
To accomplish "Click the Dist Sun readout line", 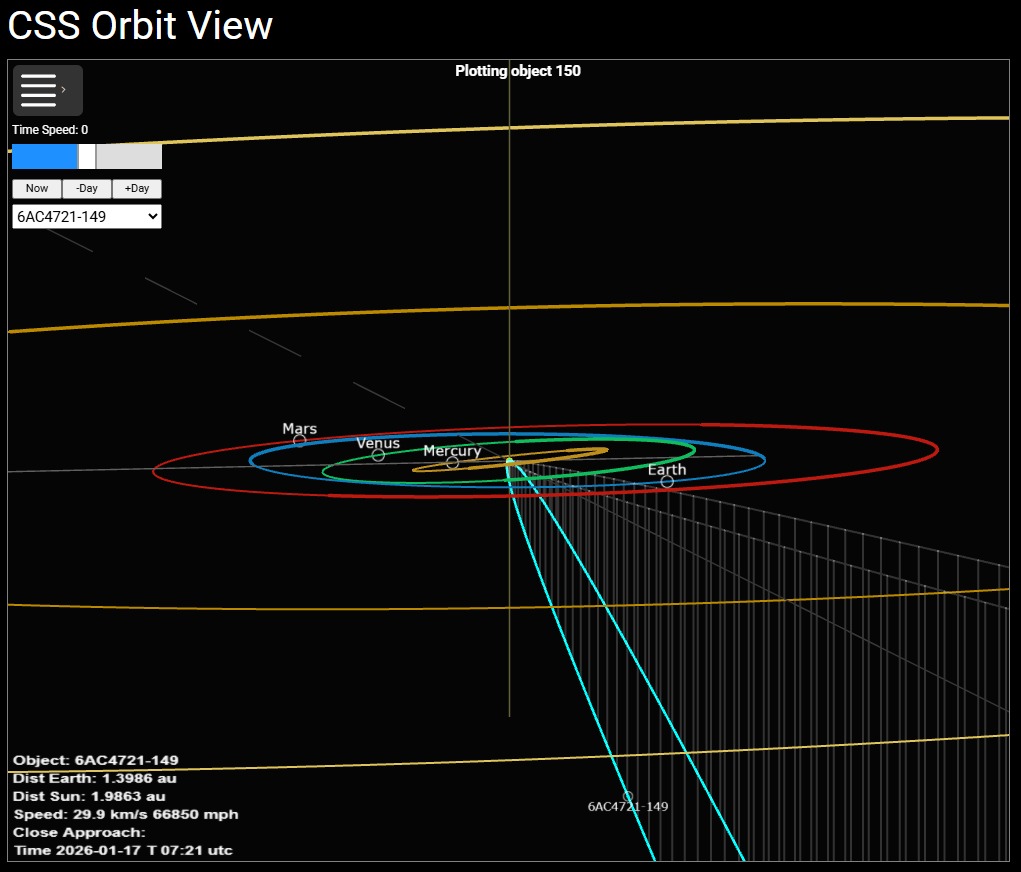I will (x=89, y=796).
